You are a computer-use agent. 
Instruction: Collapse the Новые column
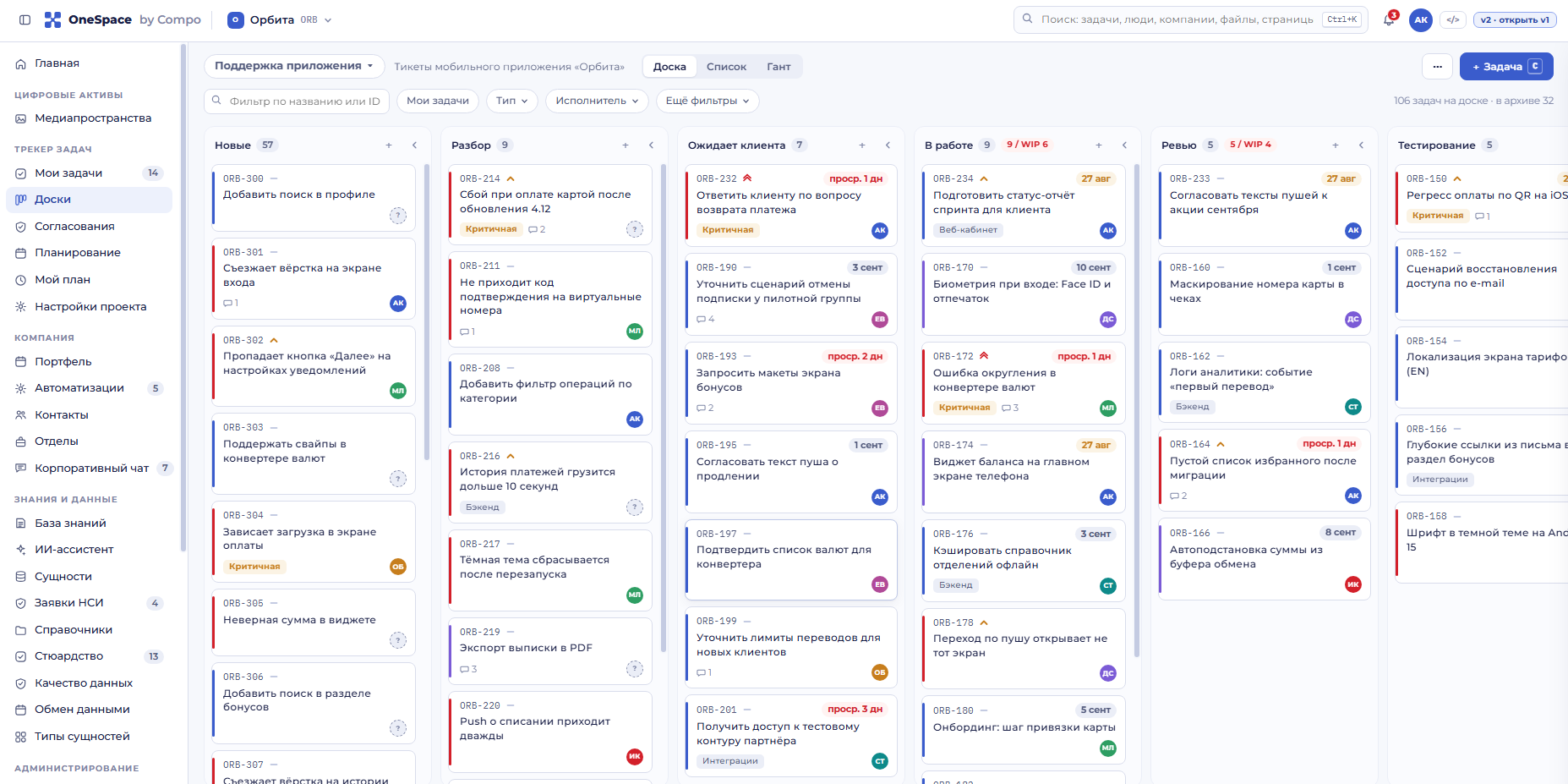[414, 145]
